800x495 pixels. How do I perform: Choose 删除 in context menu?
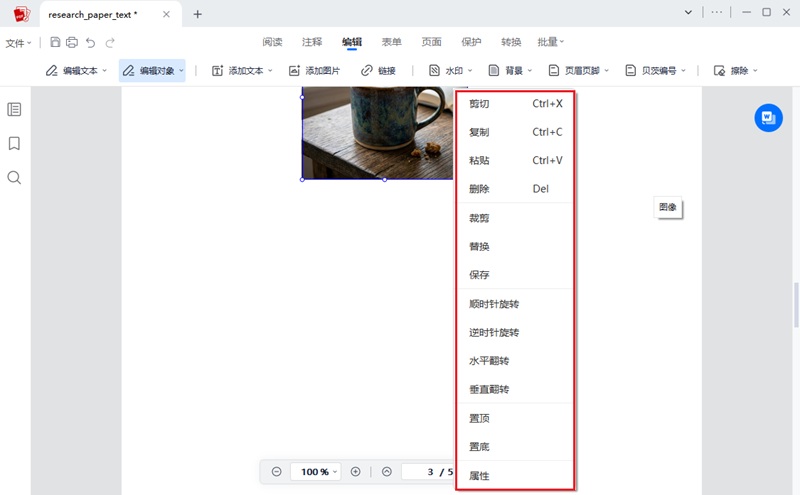pos(515,189)
